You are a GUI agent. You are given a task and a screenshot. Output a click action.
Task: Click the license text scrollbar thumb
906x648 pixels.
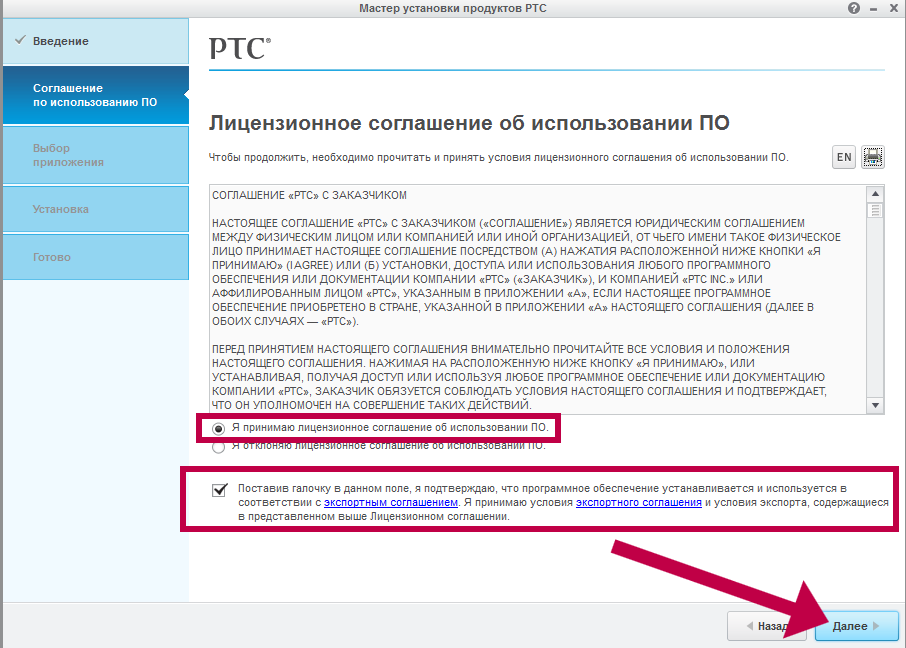point(875,210)
